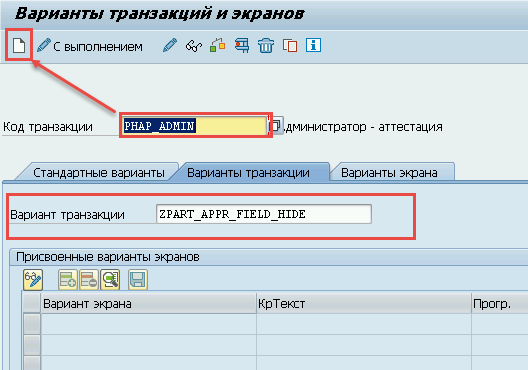Click the standalone pencil Change icon

coord(170,45)
